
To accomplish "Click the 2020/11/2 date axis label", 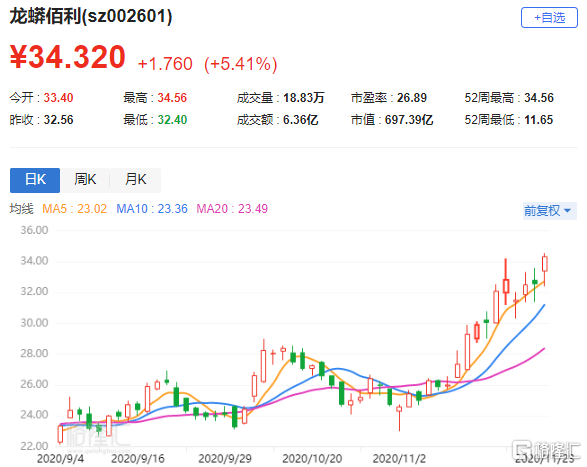I will [x=399, y=459].
